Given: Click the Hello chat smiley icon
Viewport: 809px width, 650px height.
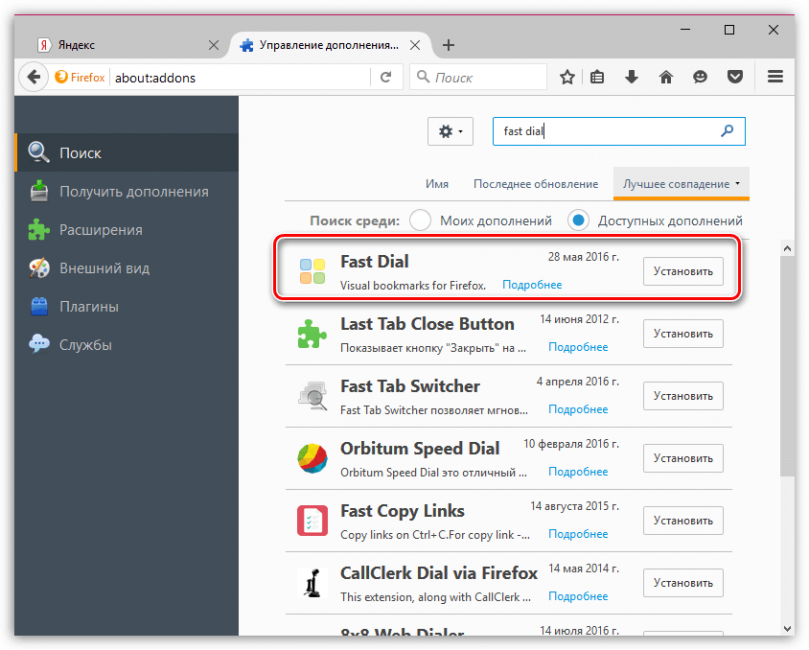Looking at the screenshot, I should coord(700,77).
